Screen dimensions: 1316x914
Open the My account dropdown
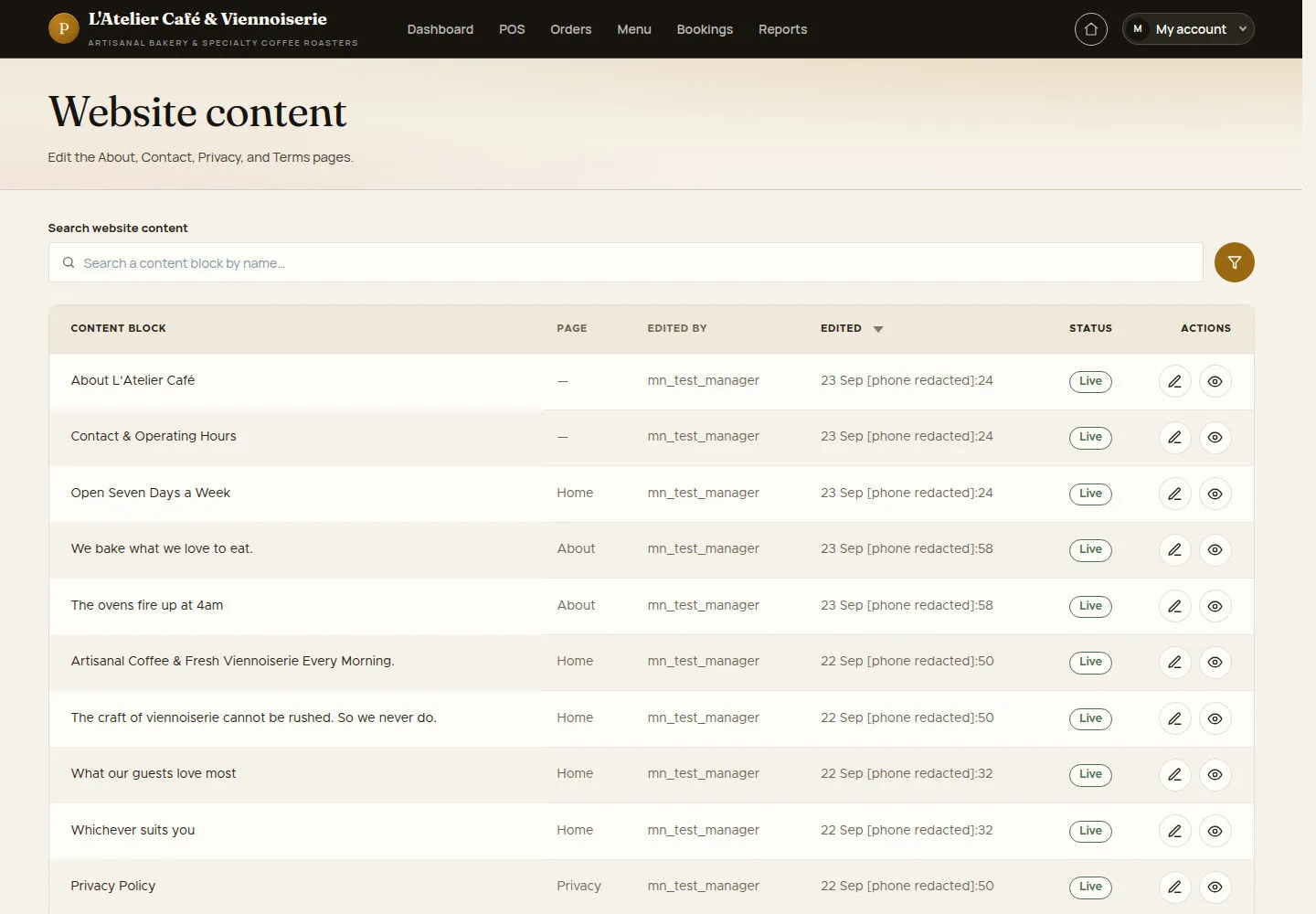[x=1188, y=29]
